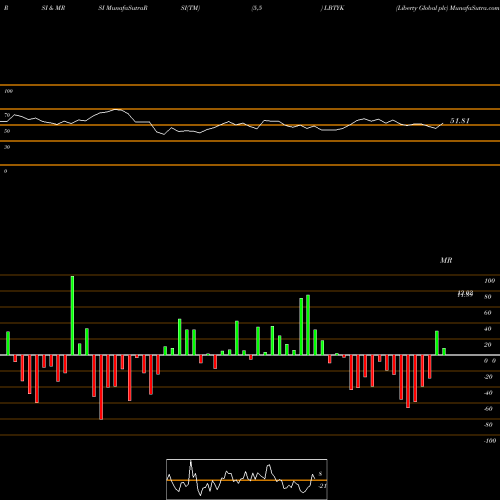Click the -60 label on MR axis

tap(488, 409)
